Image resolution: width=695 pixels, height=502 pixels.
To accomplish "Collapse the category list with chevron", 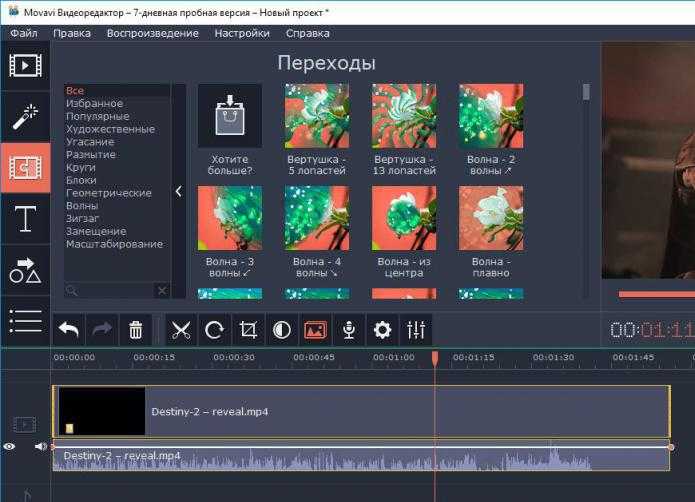I will pos(179,191).
